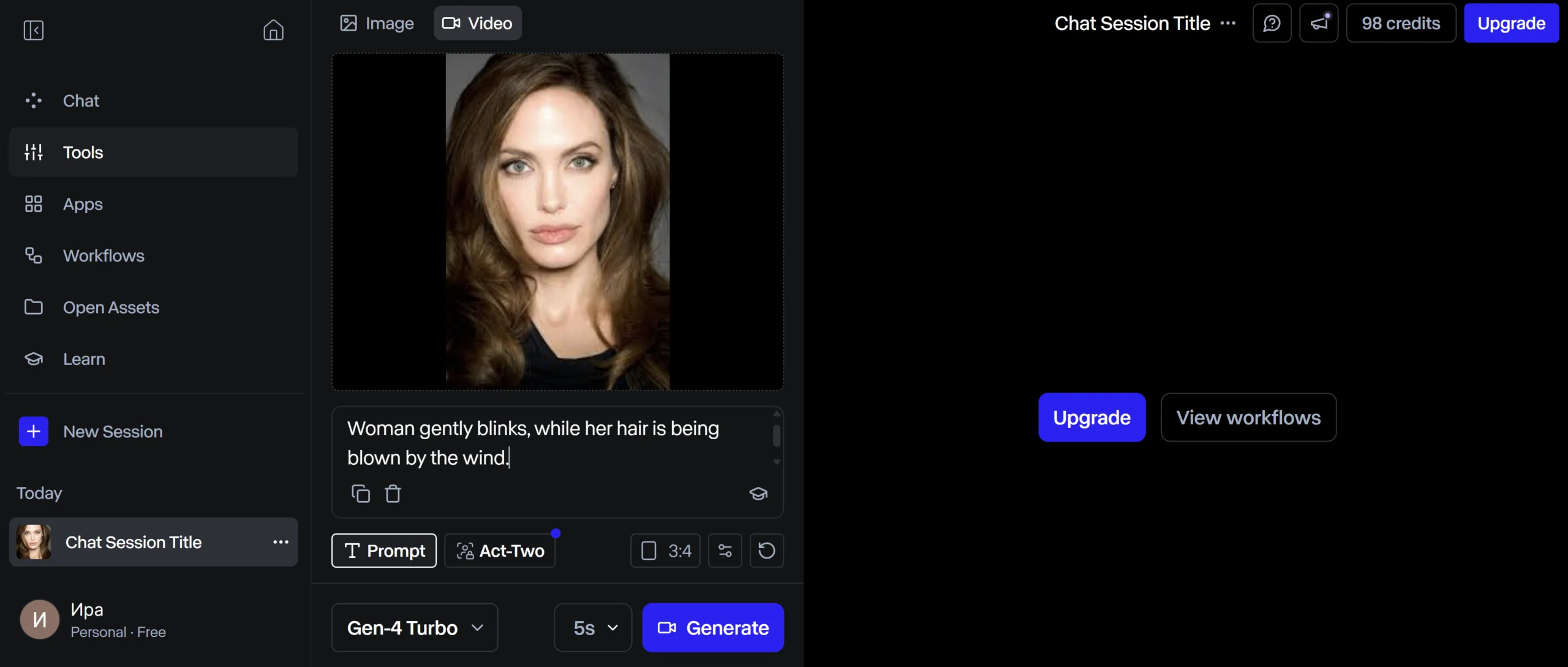Click the uploaded woman portrait image

(557, 222)
